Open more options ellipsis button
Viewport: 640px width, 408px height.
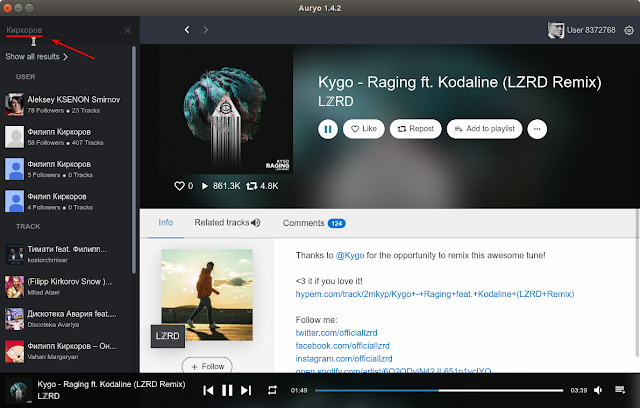[537, 129]
